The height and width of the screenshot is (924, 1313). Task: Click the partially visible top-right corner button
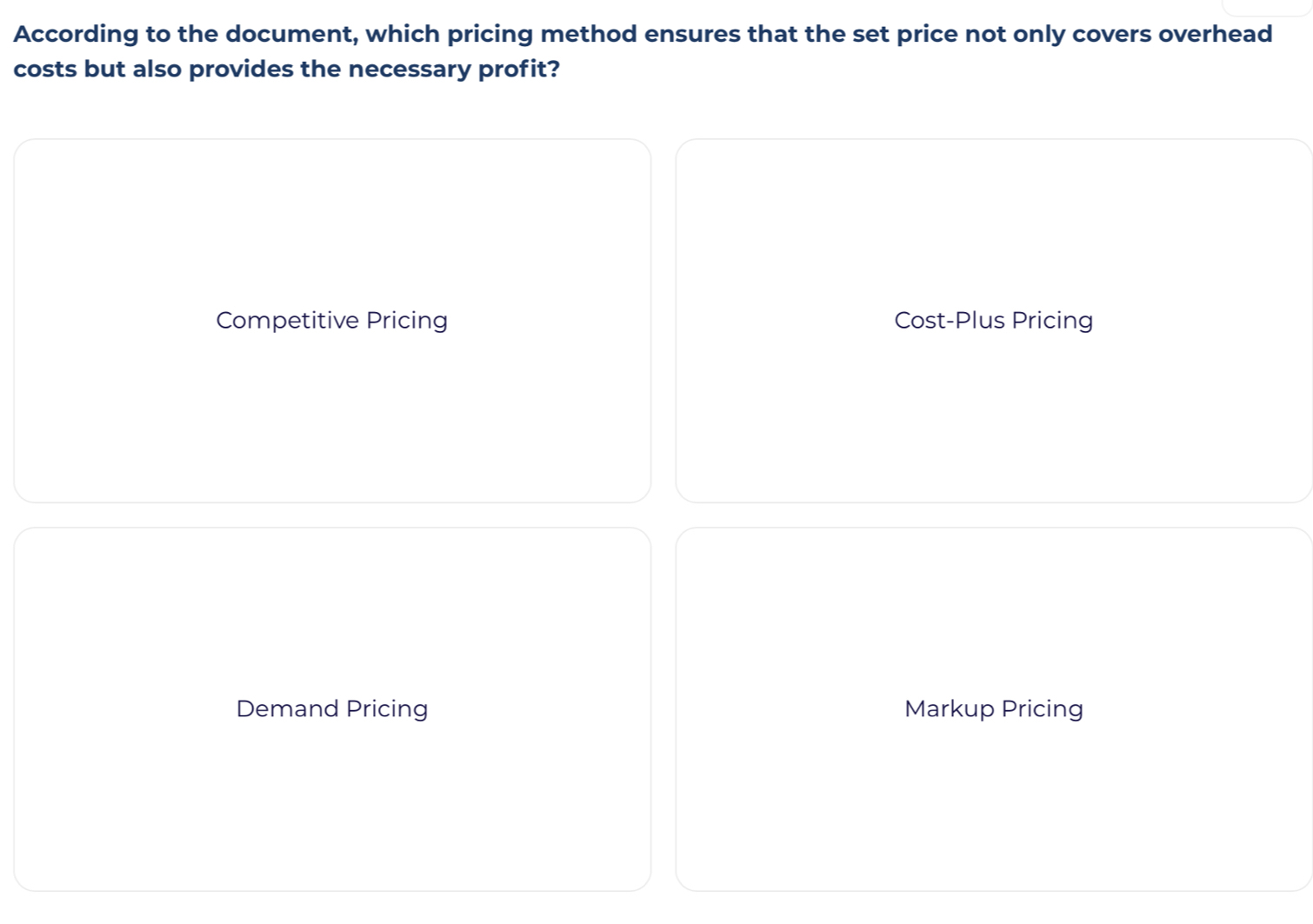pyautogui.click(x=1266, y=7)
